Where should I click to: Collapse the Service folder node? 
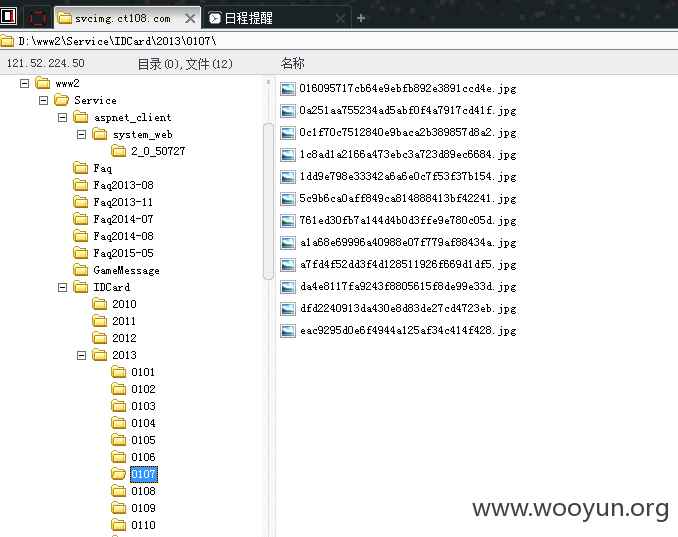43,100
